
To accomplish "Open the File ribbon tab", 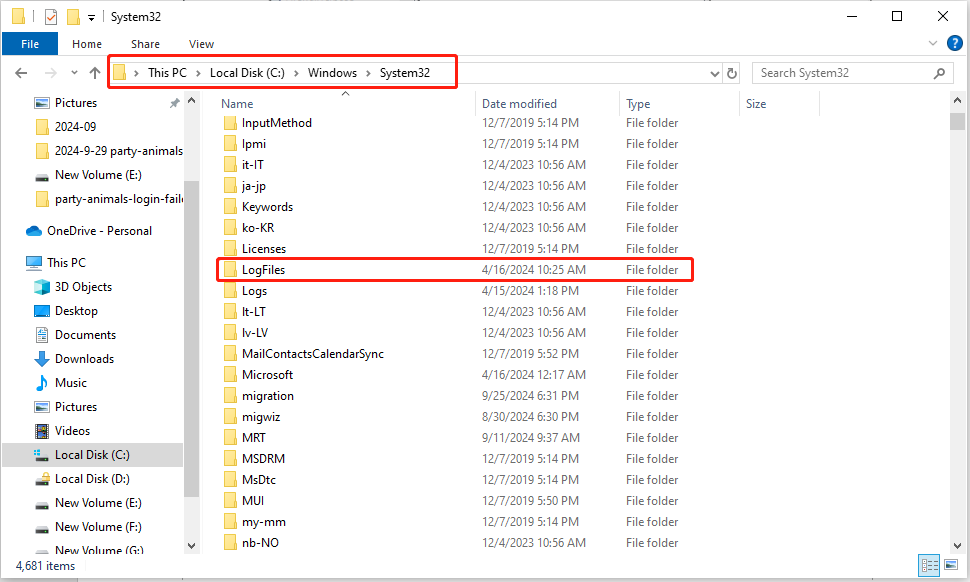I will click(x=30, y=44).
